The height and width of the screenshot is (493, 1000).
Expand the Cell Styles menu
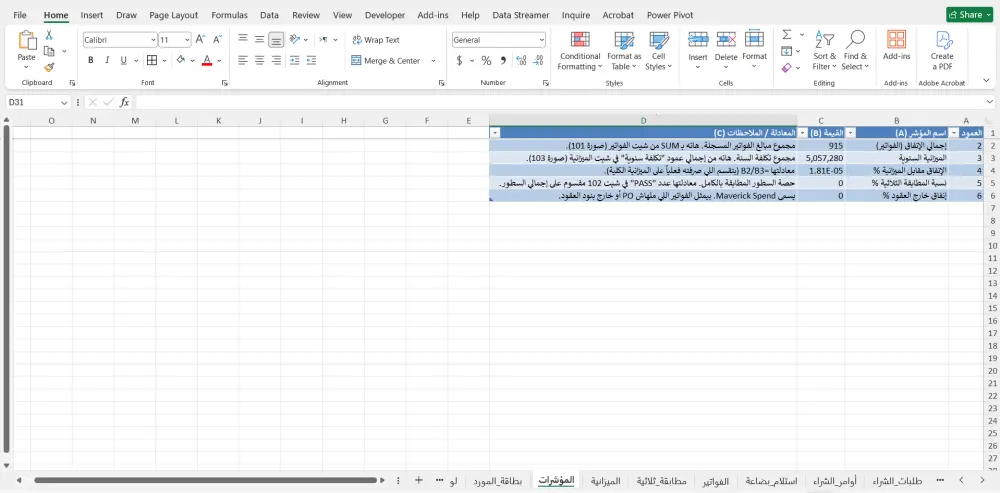[659, 50]
